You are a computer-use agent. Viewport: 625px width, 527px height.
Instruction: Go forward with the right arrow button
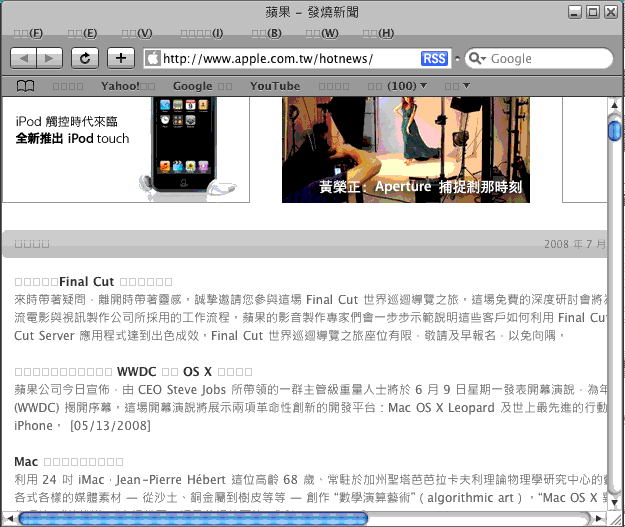click(x=49, y=59)
